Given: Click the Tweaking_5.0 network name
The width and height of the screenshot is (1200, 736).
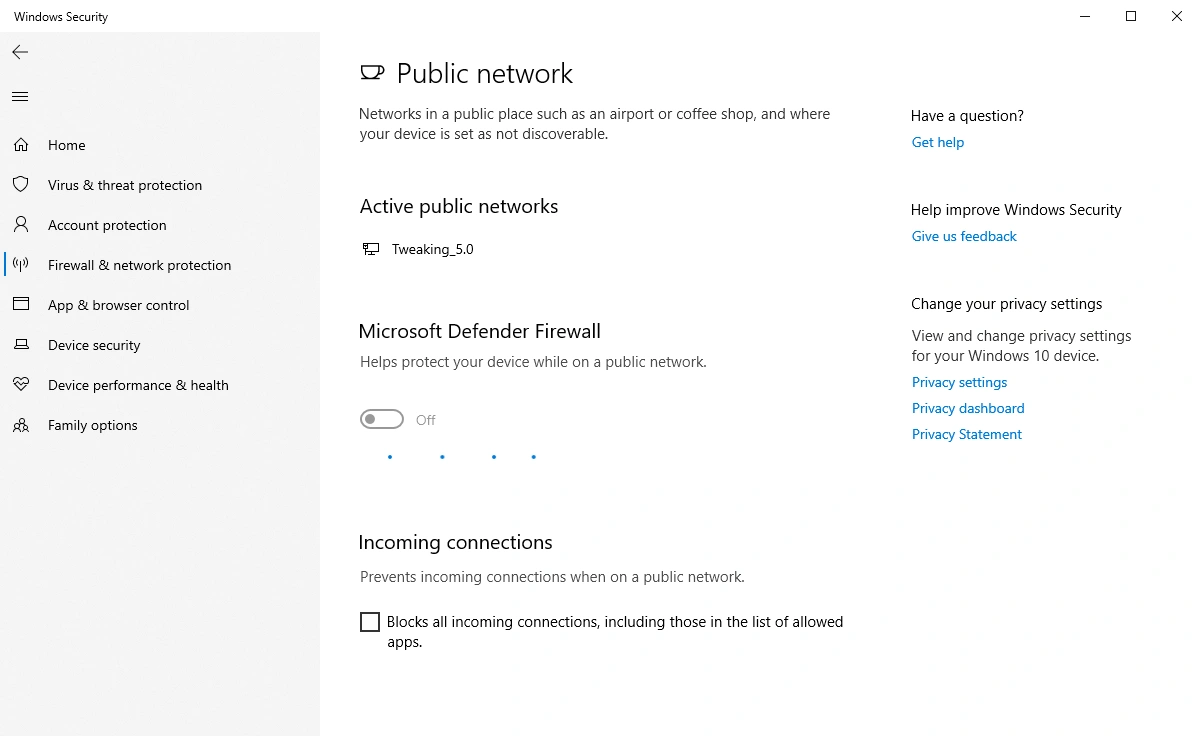Looking at the screenshot, I should [433, 249].
